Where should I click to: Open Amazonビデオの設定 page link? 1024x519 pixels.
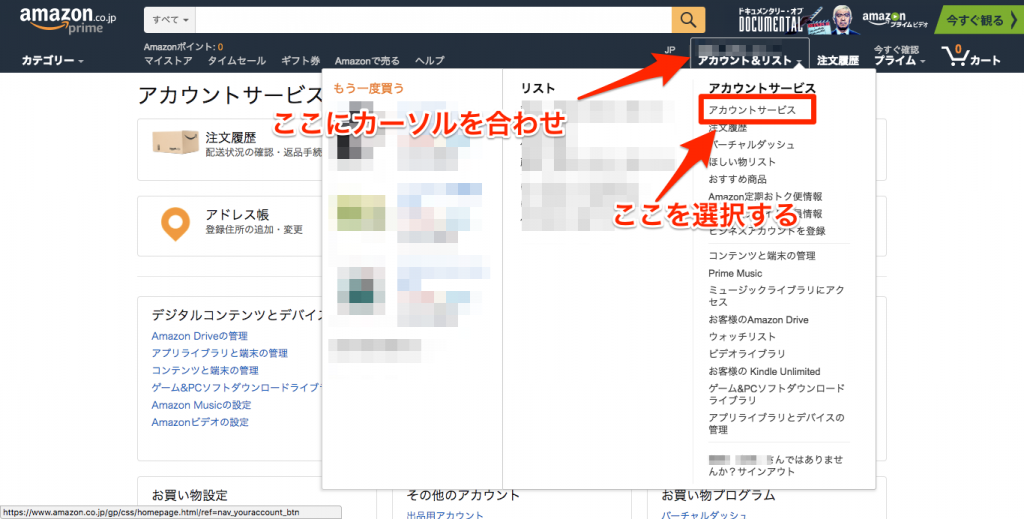pyautogui.click(x=200, y=422)
